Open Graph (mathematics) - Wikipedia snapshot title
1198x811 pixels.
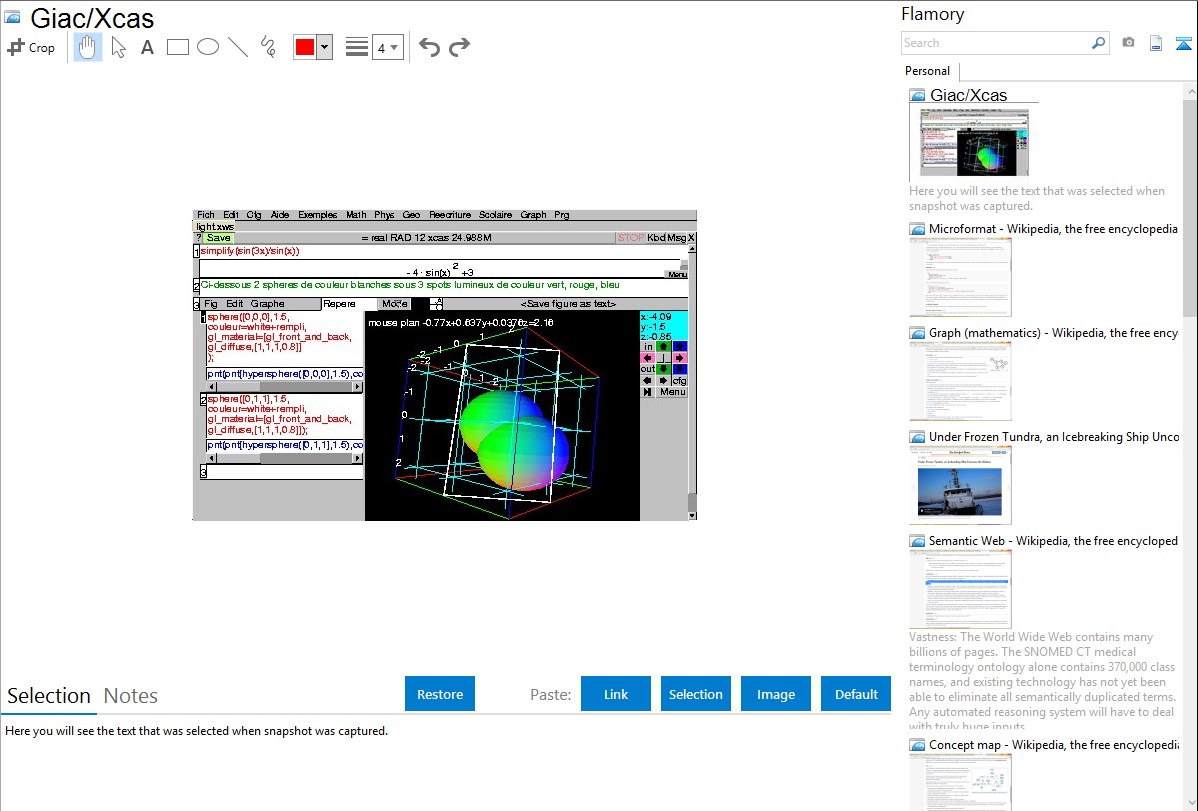click(1053, 333)
